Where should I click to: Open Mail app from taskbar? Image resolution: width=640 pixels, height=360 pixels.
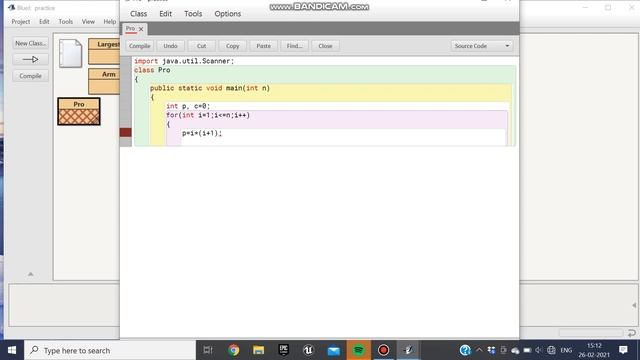[x=333, y=350]
